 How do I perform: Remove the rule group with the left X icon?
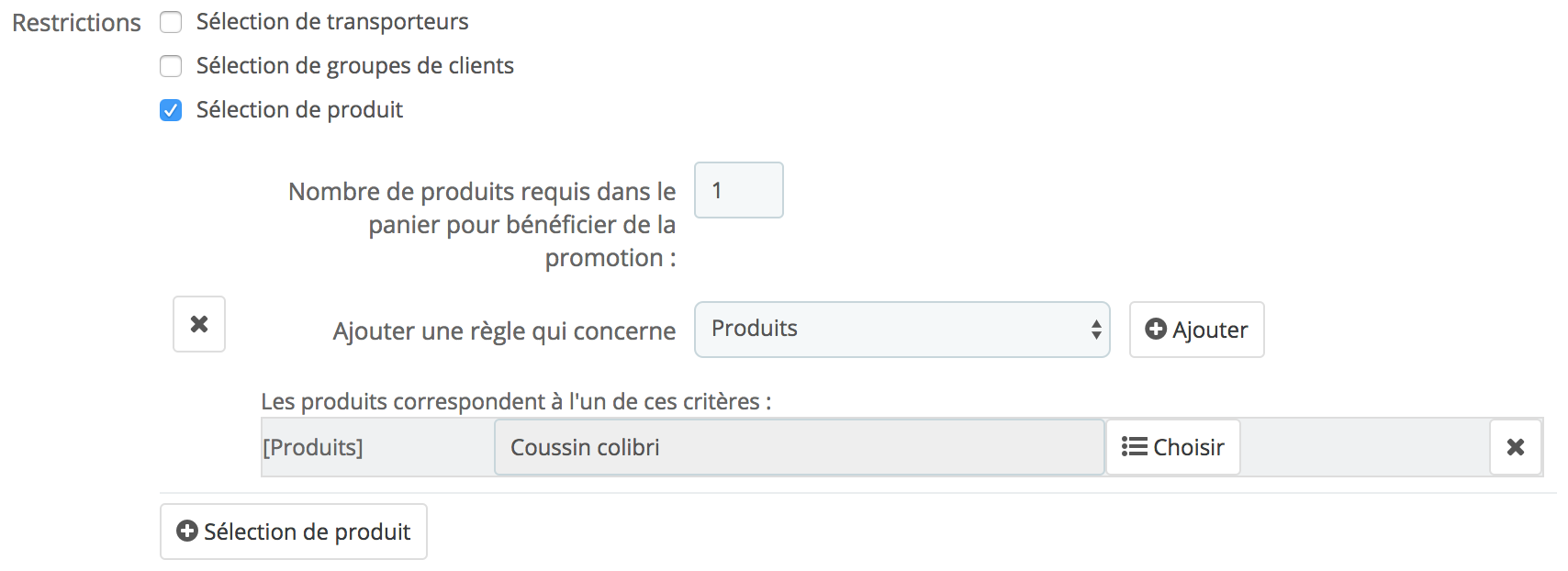pos(199,324)
